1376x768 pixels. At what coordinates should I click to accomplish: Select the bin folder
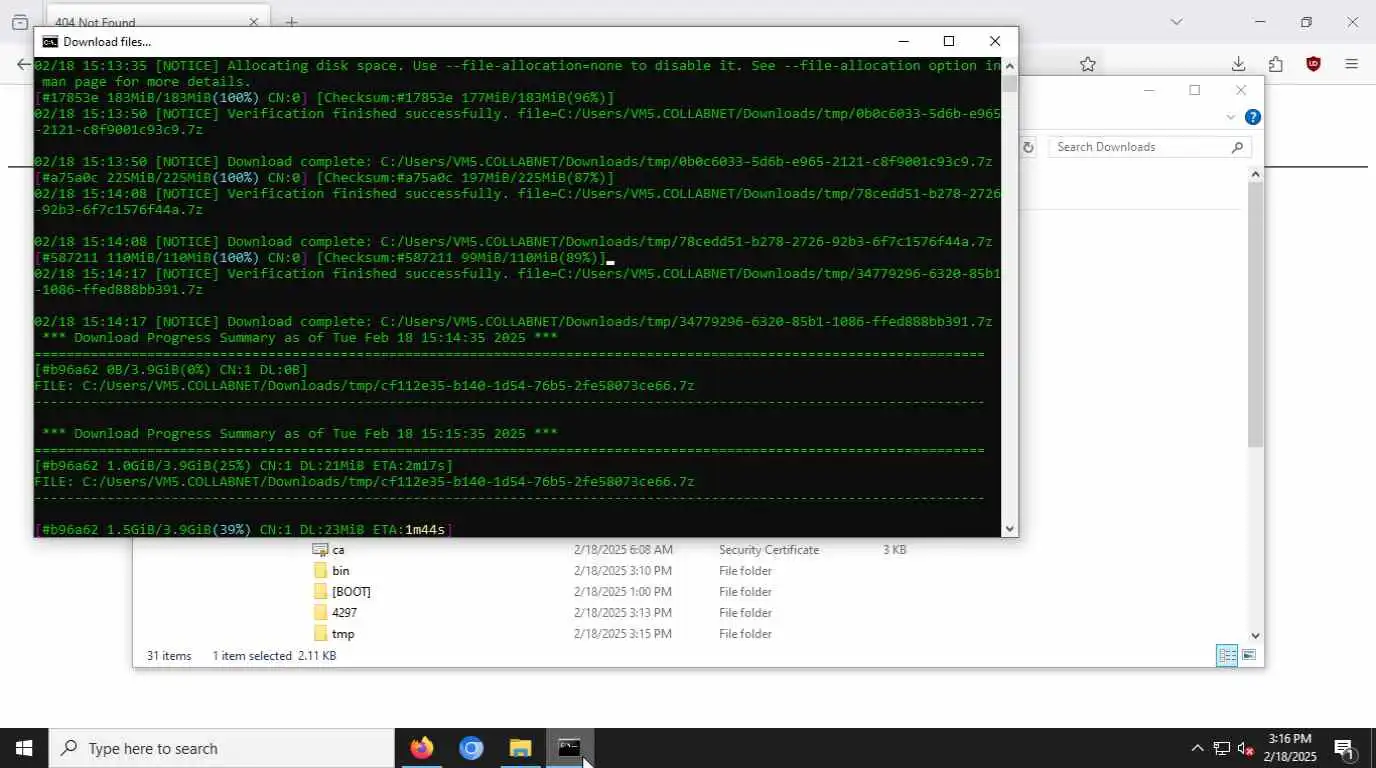341,571
